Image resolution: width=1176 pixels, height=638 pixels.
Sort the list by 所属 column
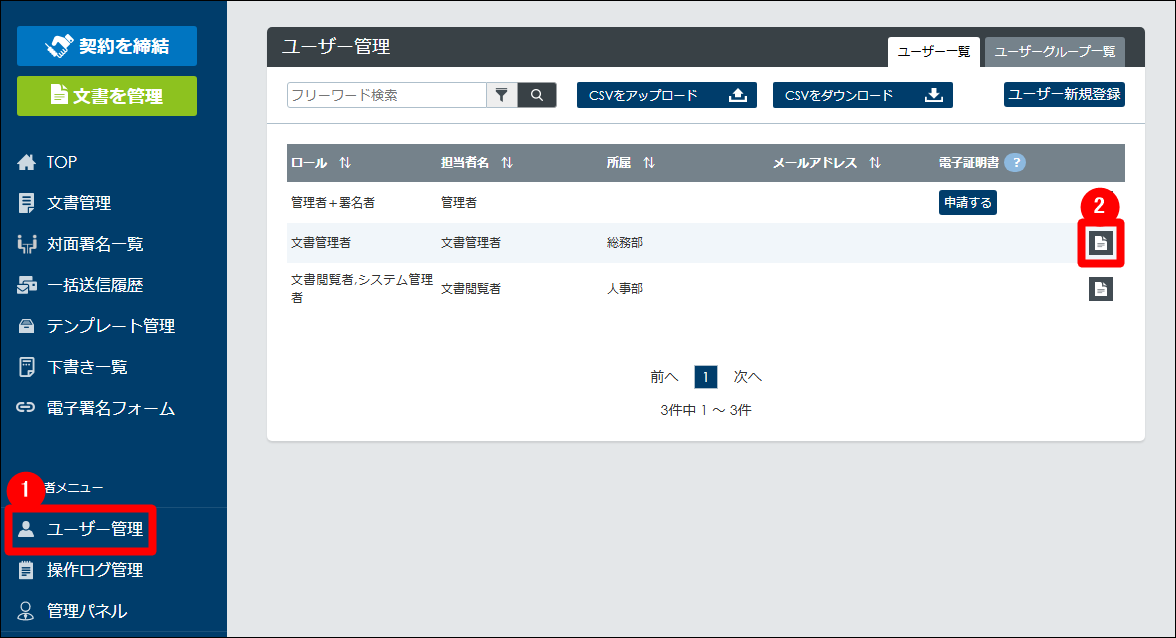(x=648, y=163)
